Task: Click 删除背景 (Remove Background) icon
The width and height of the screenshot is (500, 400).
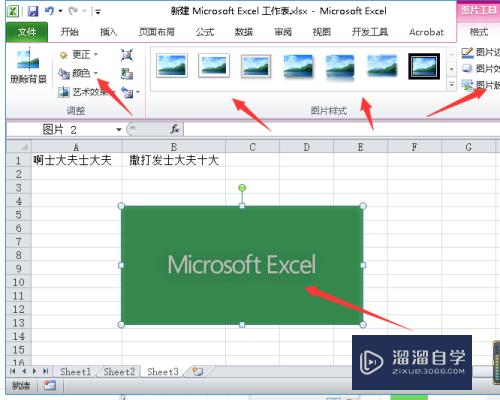Action: coord(28,66)
